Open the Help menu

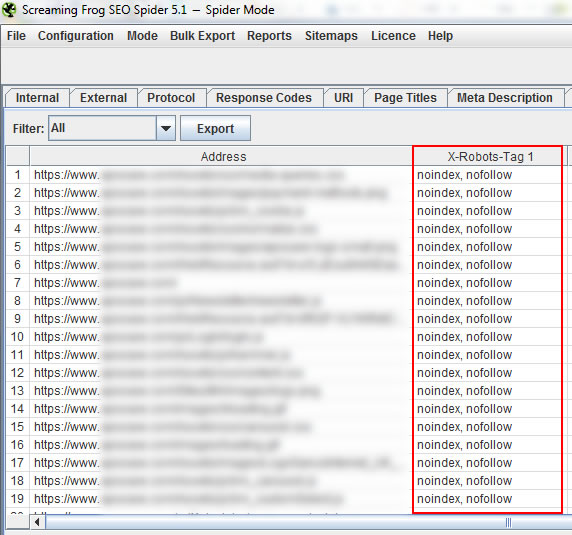[x=440, y=36]
